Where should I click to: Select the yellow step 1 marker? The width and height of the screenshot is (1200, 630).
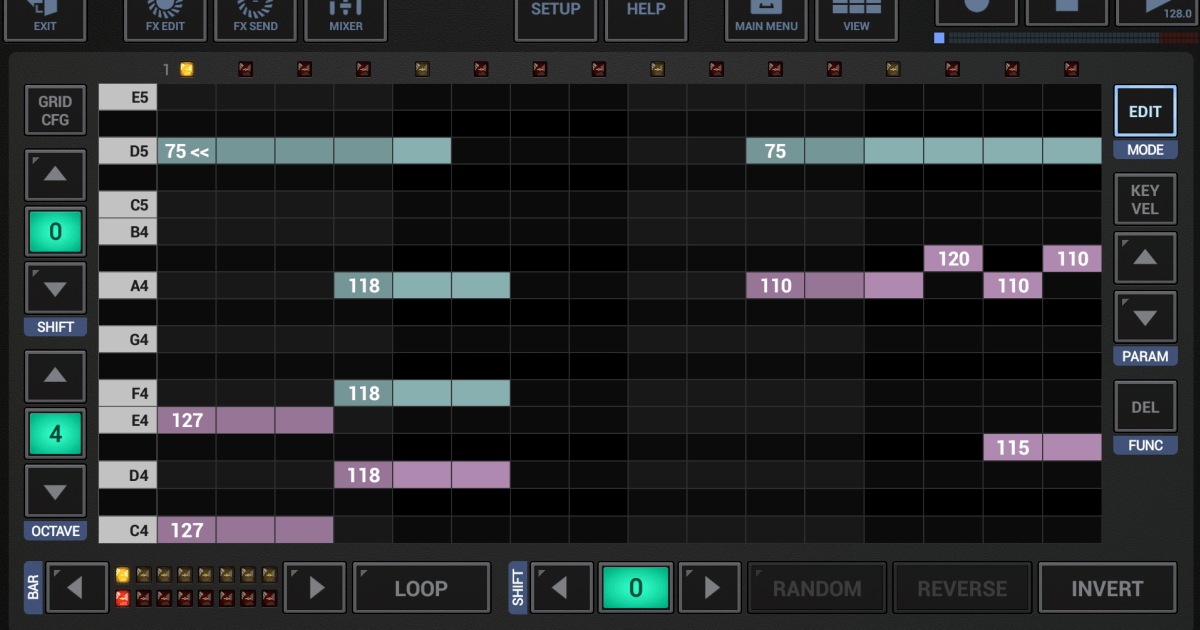186,69
